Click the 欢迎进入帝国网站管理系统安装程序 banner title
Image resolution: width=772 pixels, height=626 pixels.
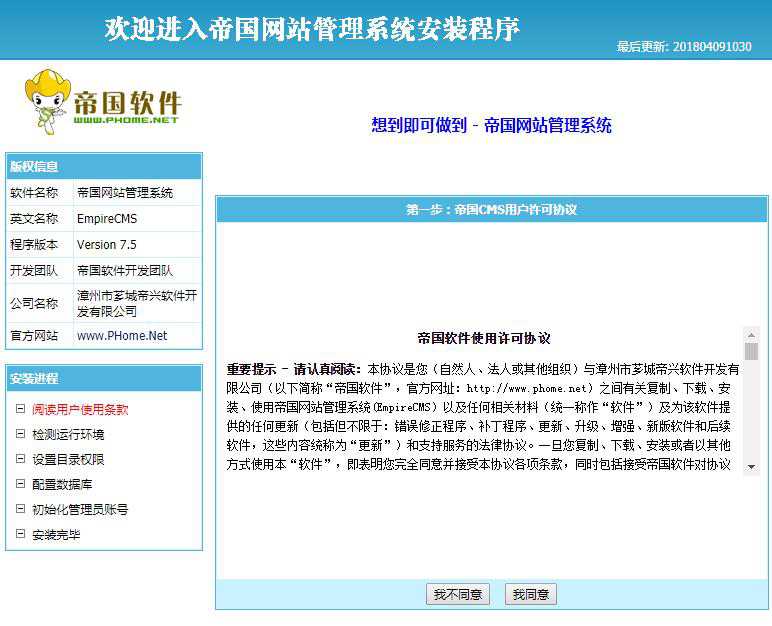[x=312, y=29]
